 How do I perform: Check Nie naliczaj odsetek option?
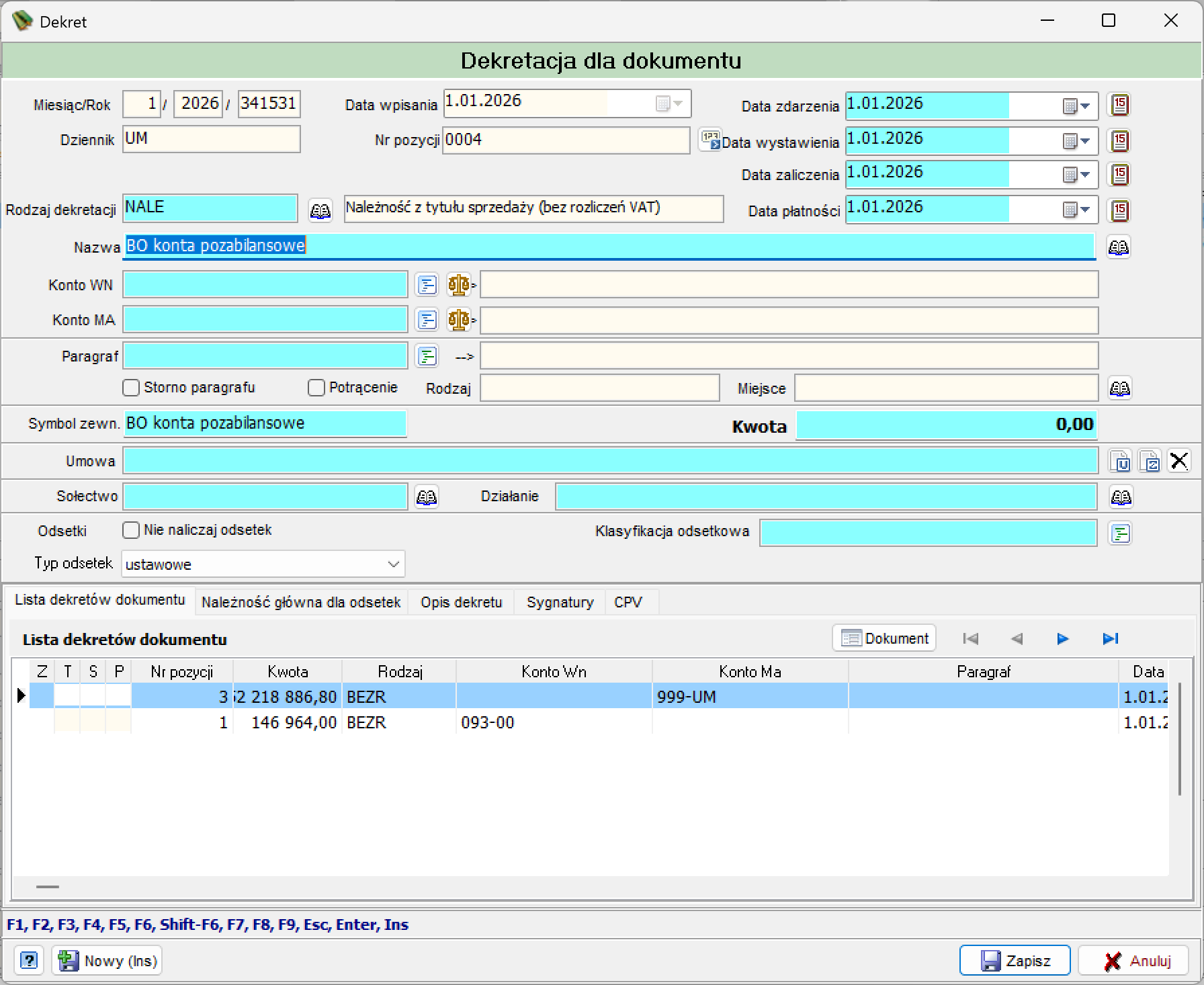point(131,530)
